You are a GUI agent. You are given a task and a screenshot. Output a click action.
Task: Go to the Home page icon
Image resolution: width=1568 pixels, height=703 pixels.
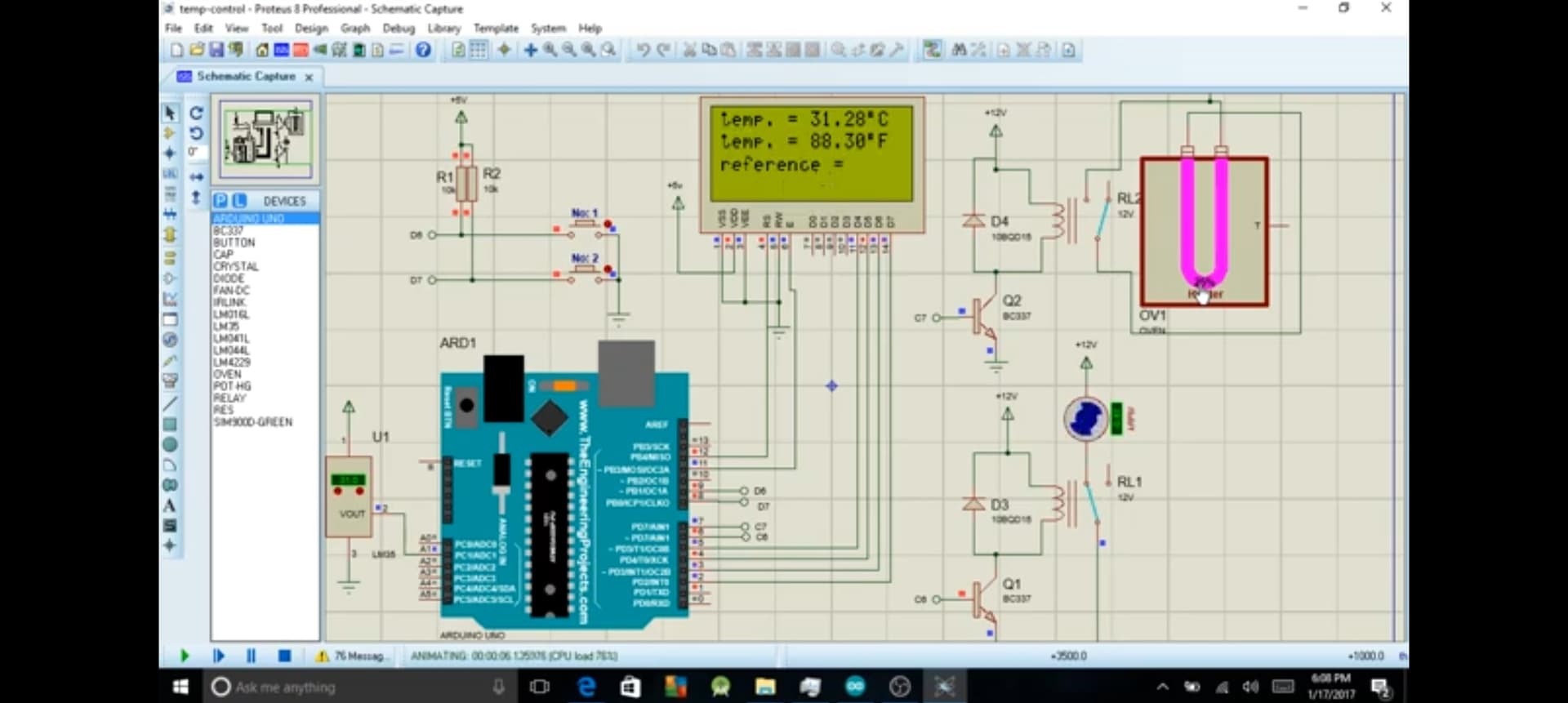pos(262,50)
